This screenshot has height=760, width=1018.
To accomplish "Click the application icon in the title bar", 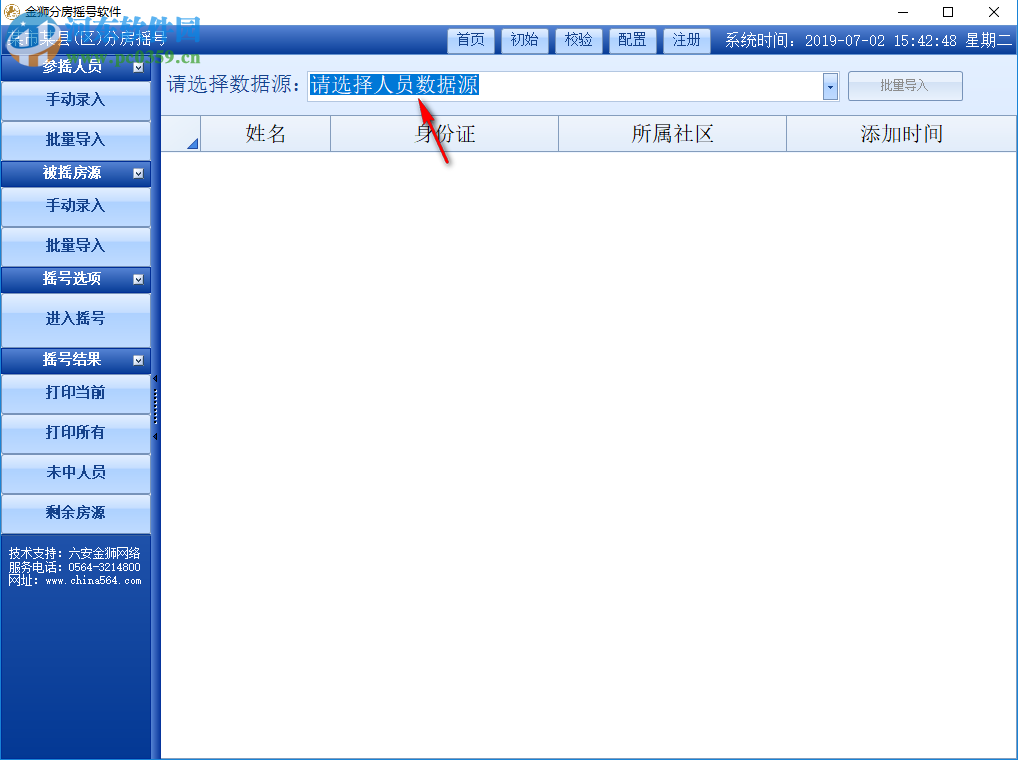I will (12, 11).
